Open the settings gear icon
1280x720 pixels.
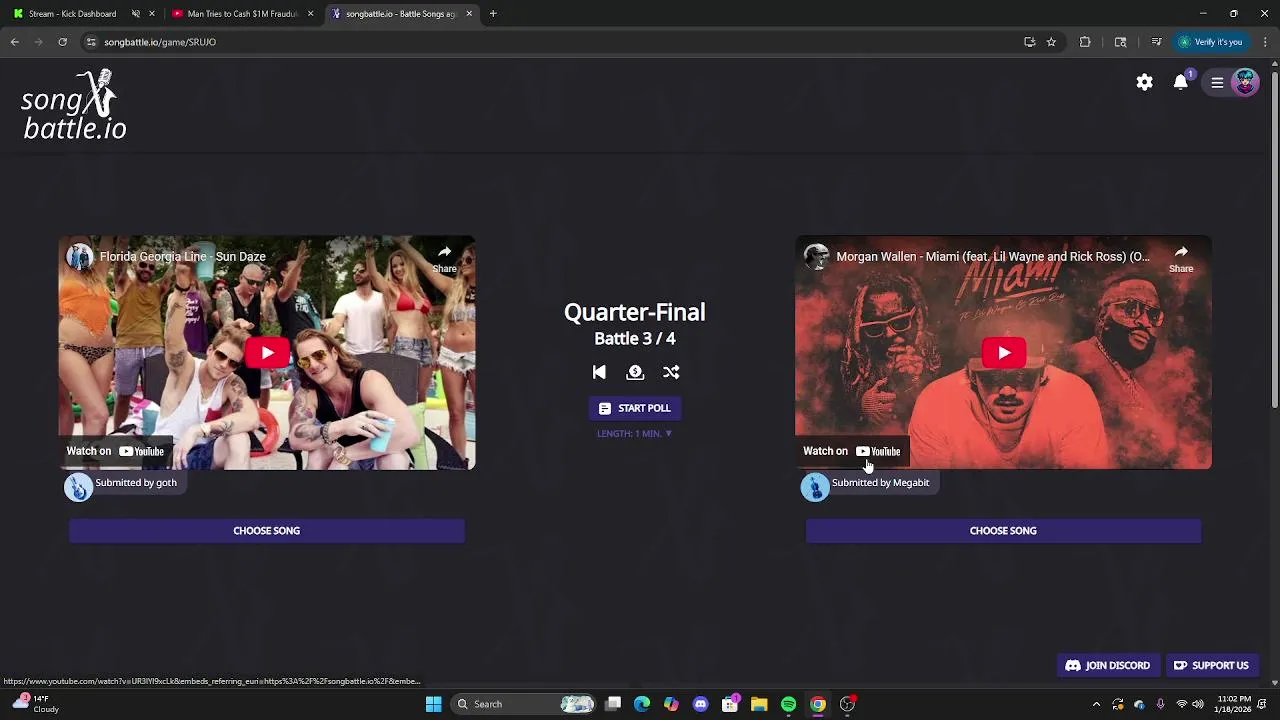pyautogui.click(x=1144, y=82)
